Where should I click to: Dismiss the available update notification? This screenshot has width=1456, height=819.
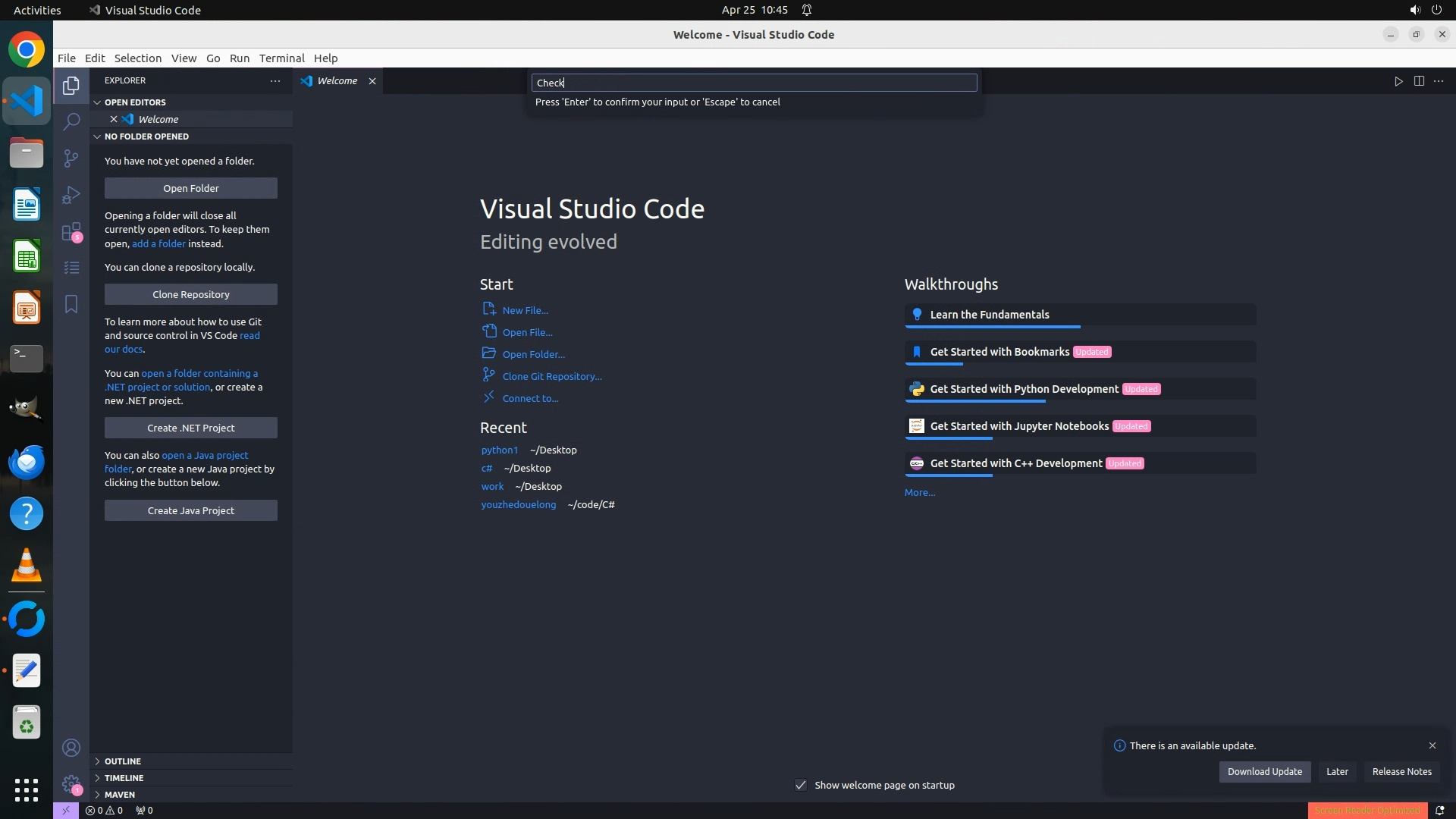click(x=1432, y=745)
